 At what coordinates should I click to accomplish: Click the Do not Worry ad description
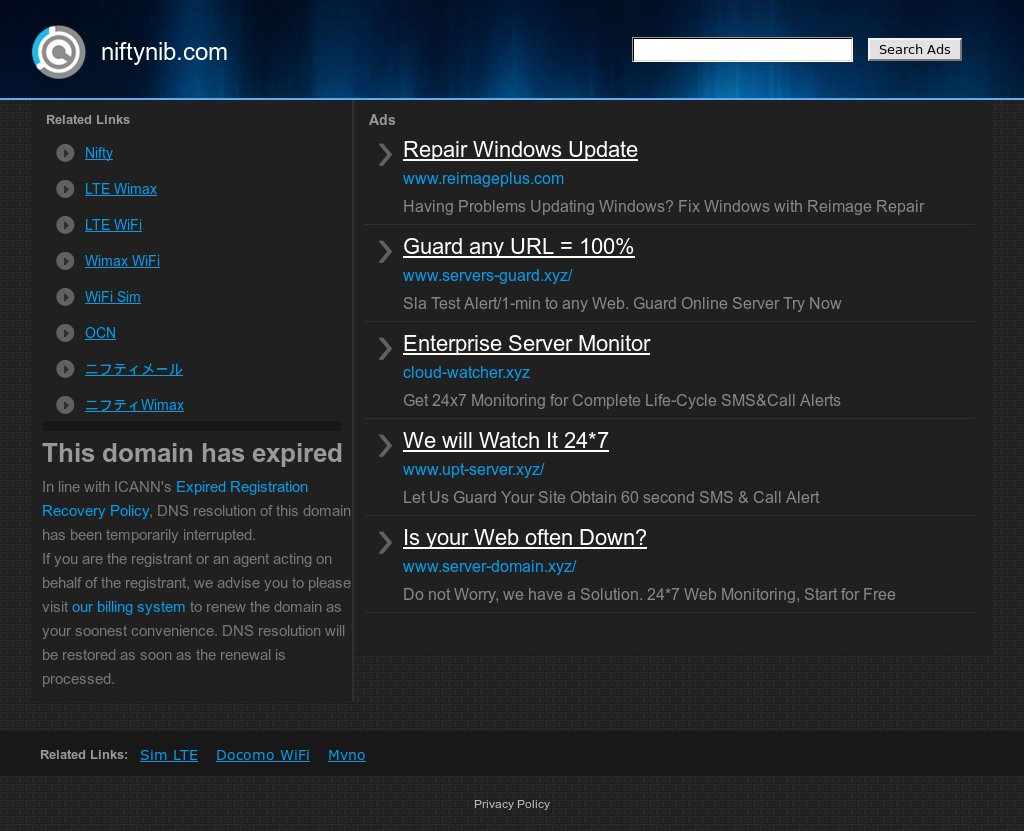click(x=649, y=595)
